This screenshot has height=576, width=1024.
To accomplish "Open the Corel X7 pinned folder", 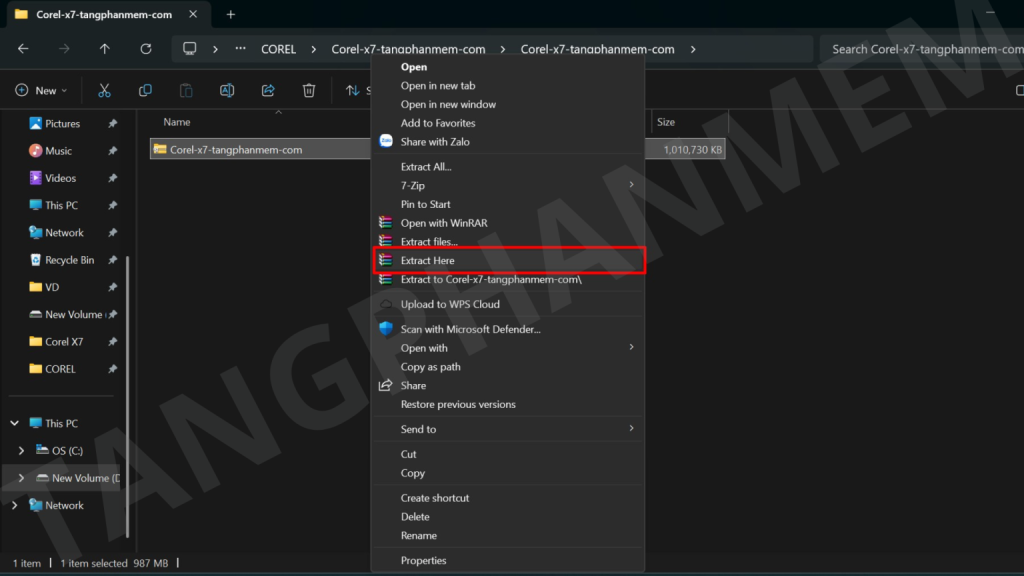I will tap(63, 342).
